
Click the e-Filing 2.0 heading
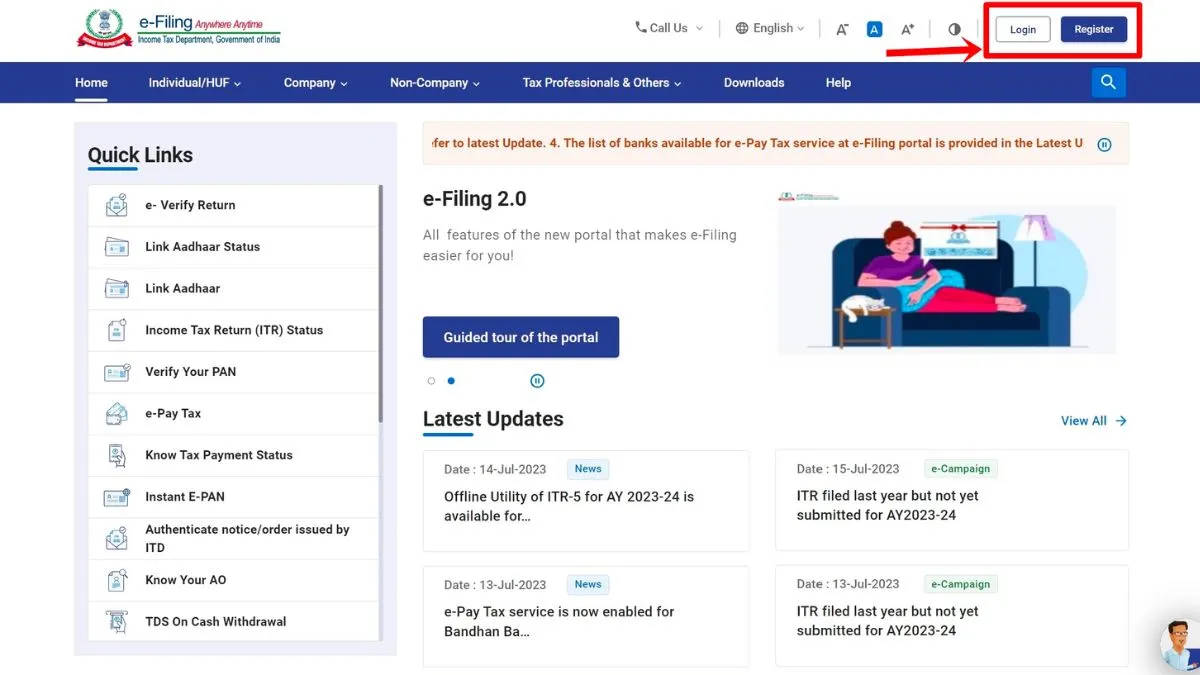[x=474, y=199]
